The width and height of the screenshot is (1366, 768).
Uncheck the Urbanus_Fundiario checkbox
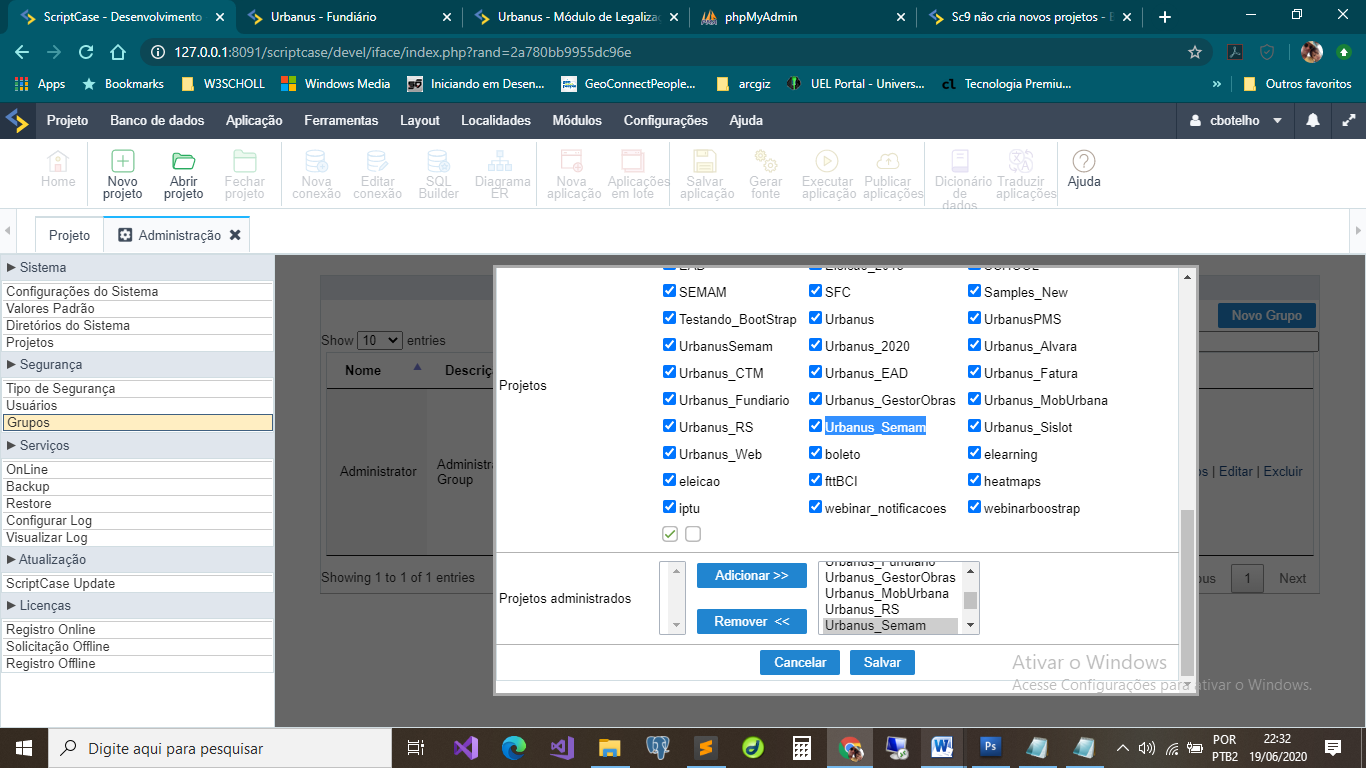670,399
